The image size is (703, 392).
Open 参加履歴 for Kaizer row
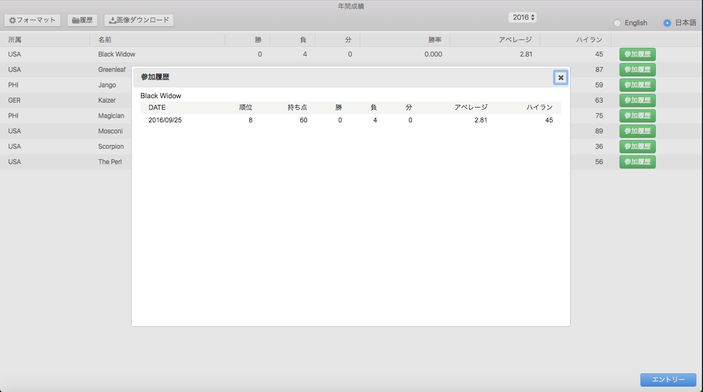click(638, 100)
